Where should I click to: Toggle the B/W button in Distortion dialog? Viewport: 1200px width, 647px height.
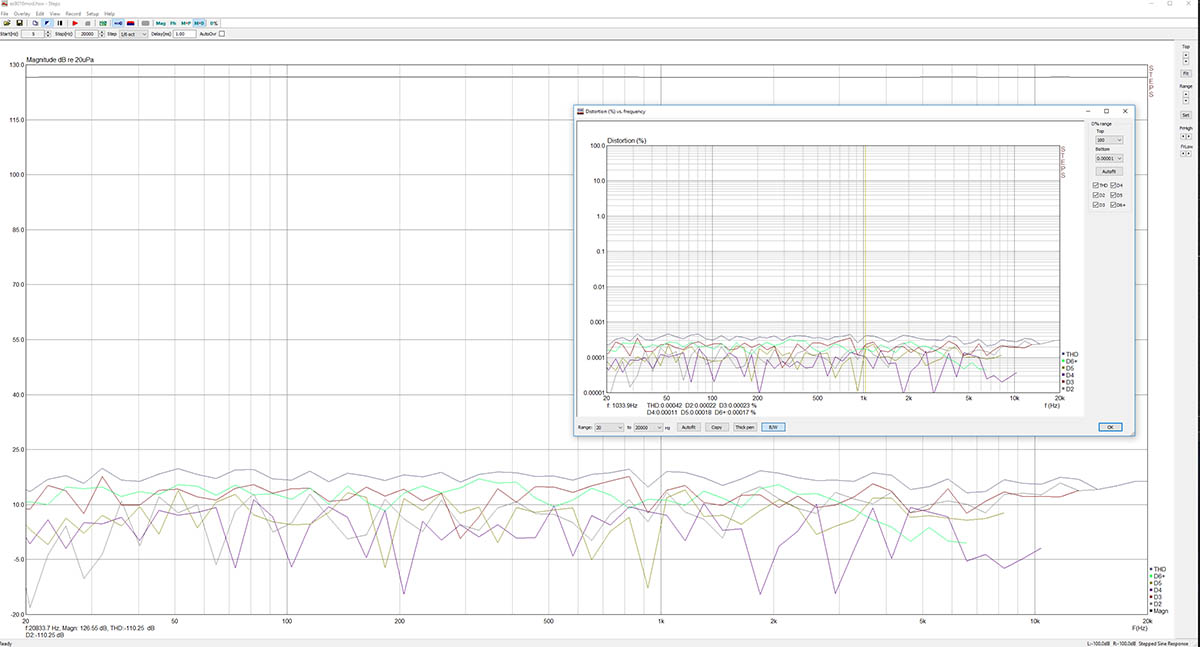click(773, 427)
